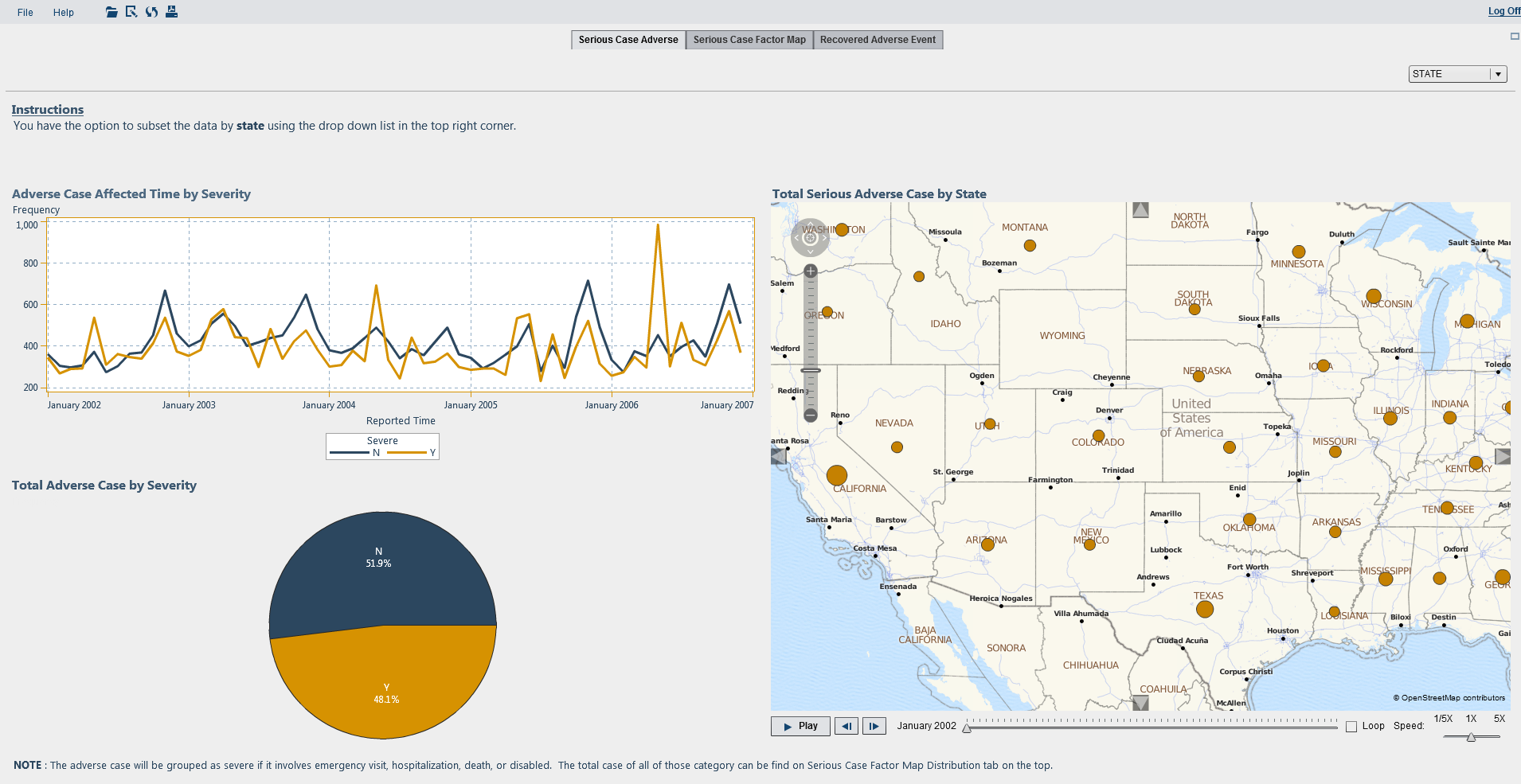1521x784 pixels.
Task: Click the Missouri bubble on map
Action: 1335,452
